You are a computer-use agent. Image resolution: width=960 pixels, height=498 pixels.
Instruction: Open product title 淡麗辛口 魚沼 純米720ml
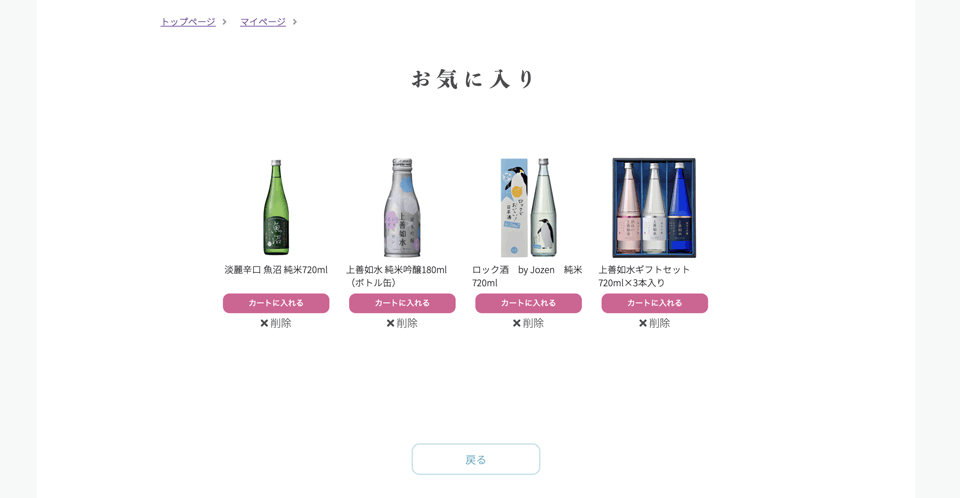276,270
